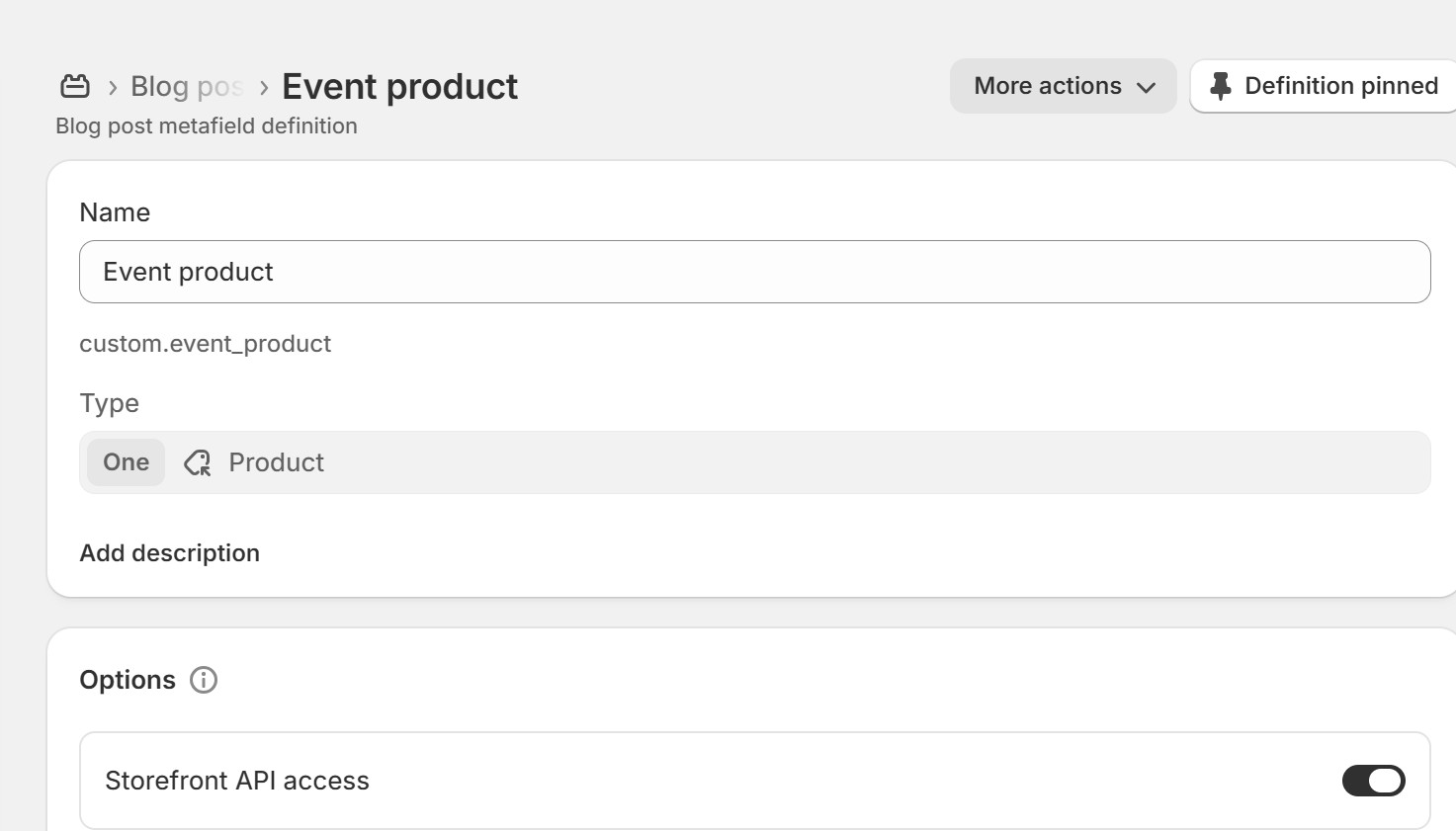
Task: Navigate to Blog posts breadcrumb
Action: [x=187, y=87]
